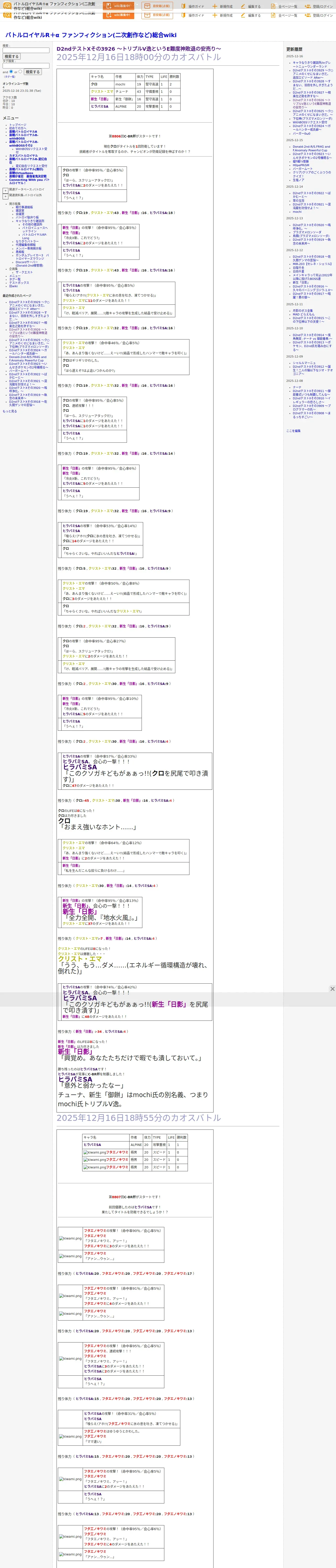Open メンバー専用掲示板 link
The width and height of the screenshot is (336, 1568).
(x=29, y=248)
